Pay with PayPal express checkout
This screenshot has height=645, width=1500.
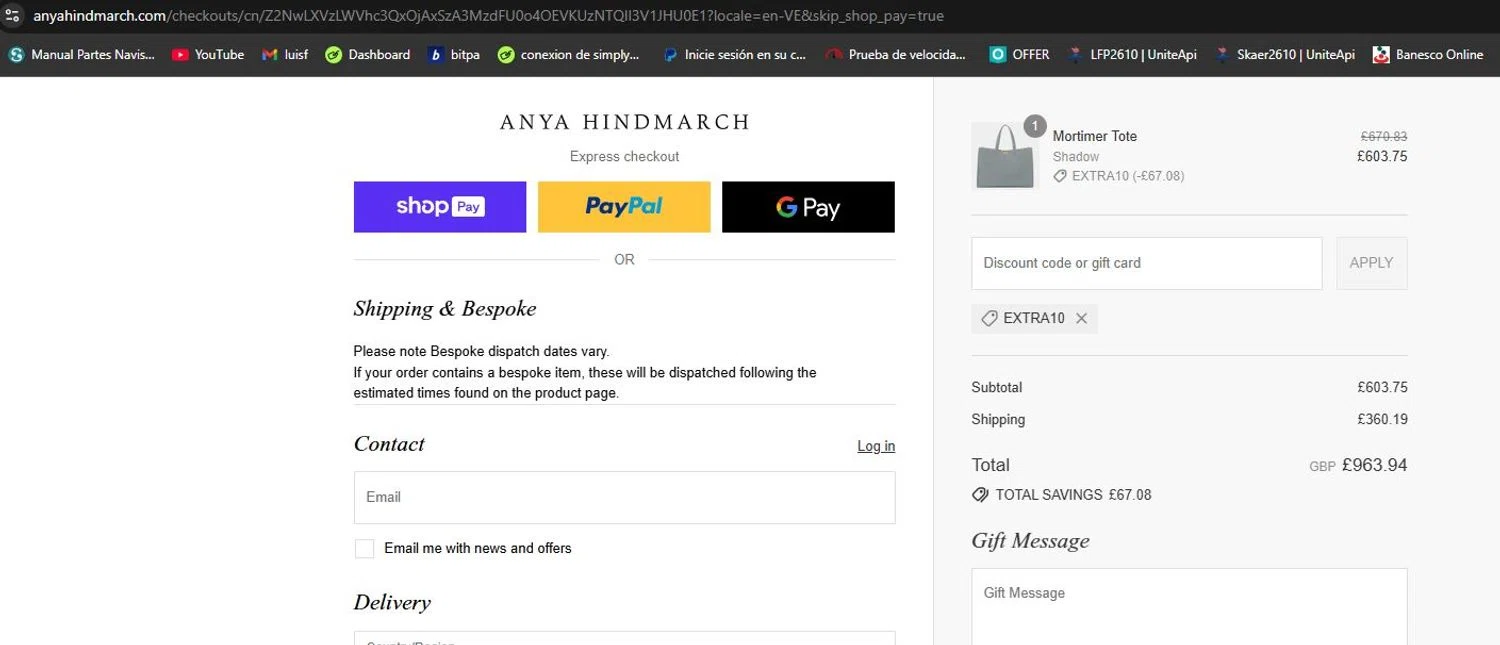pyautogui.click(x=624, y=207)
